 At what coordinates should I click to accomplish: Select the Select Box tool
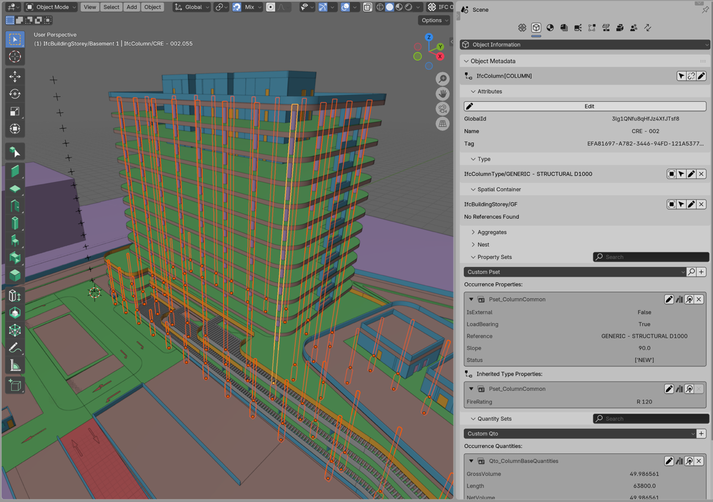point(15,40)
